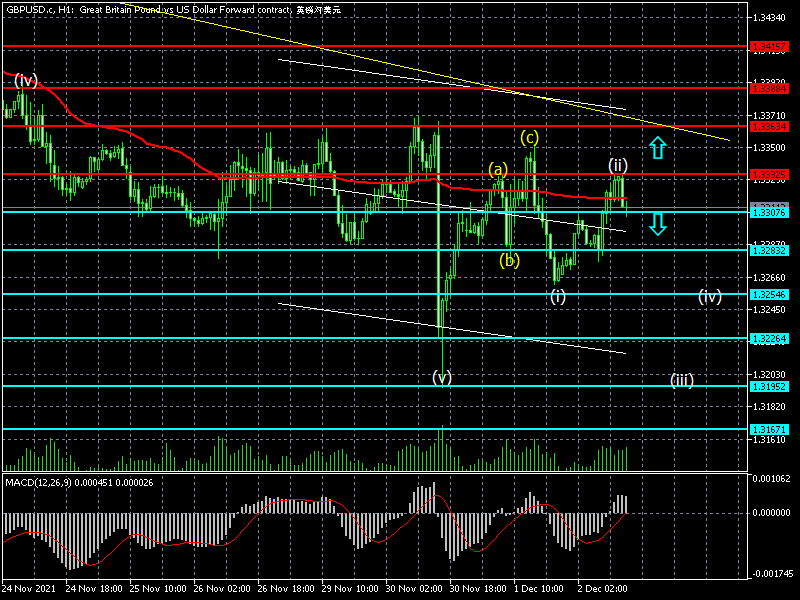This screenshot has width=800, height=600.
Task: Click the 1 Dec 10:00 time label
Action: click(538, 589)
